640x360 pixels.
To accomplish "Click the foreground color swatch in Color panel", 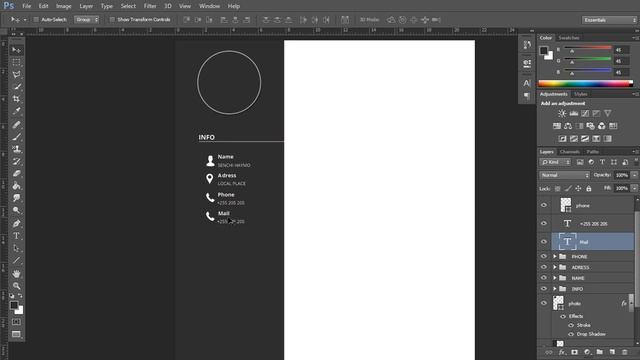I will point(544,51).
